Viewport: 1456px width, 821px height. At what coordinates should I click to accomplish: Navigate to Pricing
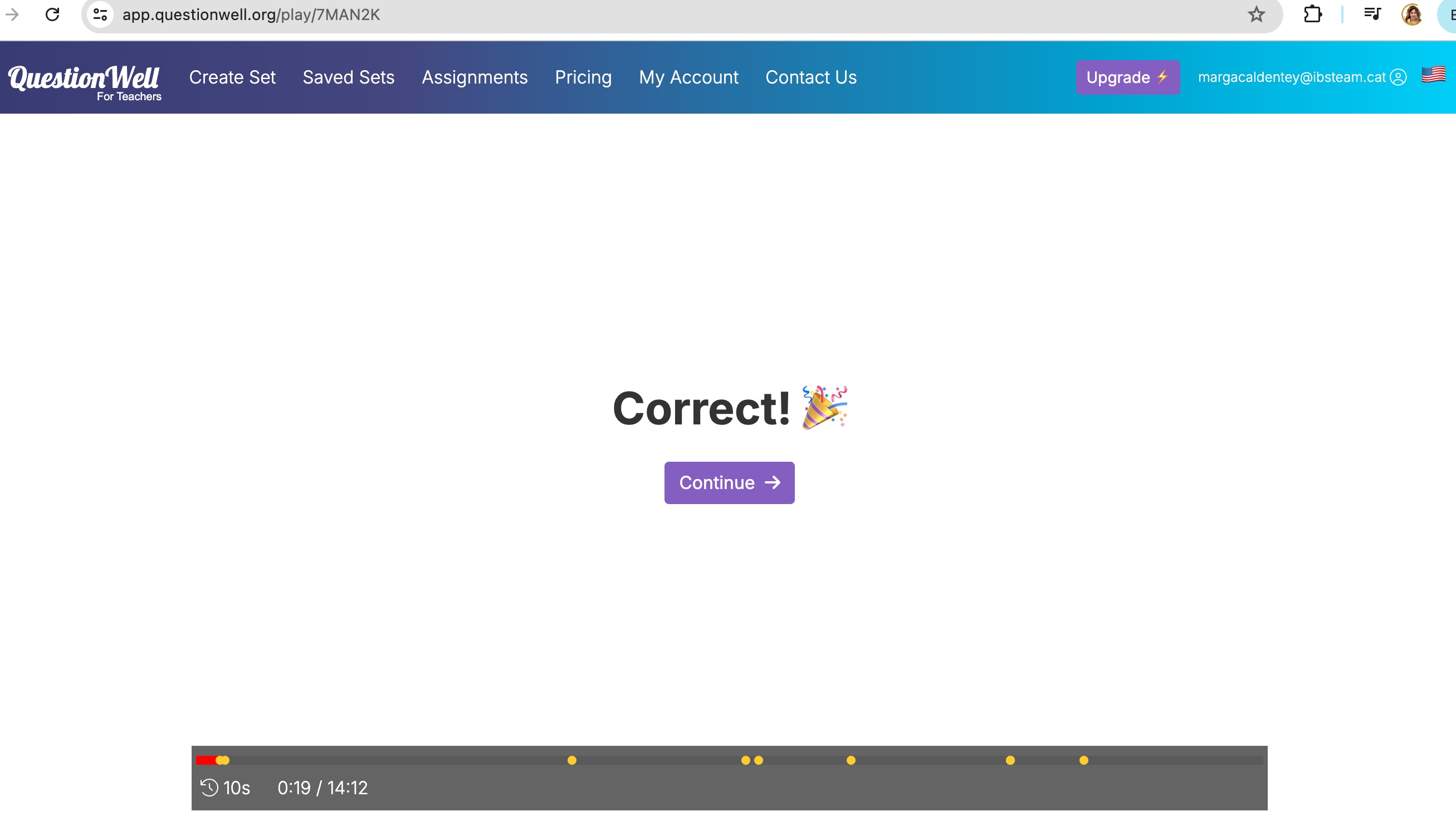583,77
